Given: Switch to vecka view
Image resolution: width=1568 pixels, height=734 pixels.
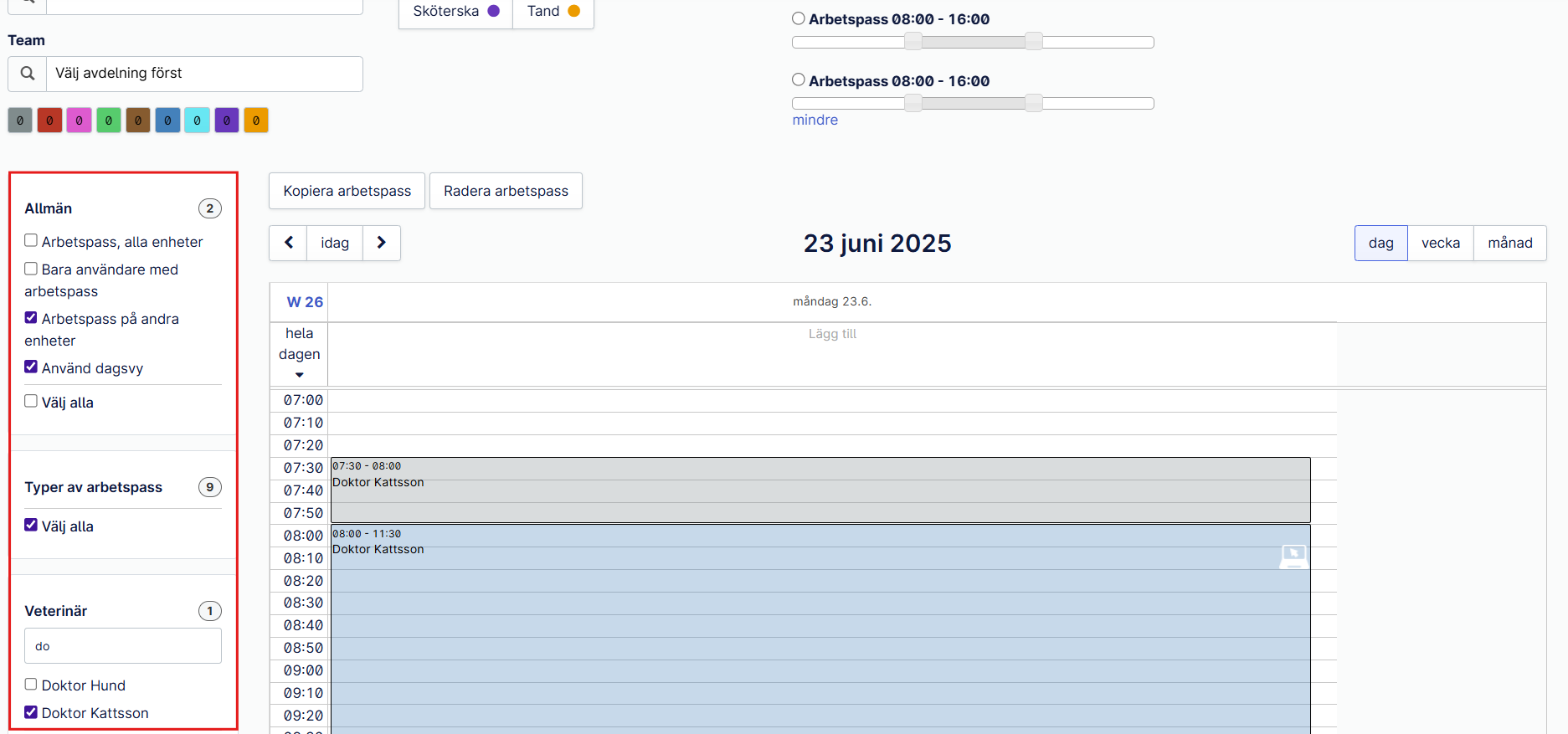Looking at the screenshot, I should click(1441, 243).
